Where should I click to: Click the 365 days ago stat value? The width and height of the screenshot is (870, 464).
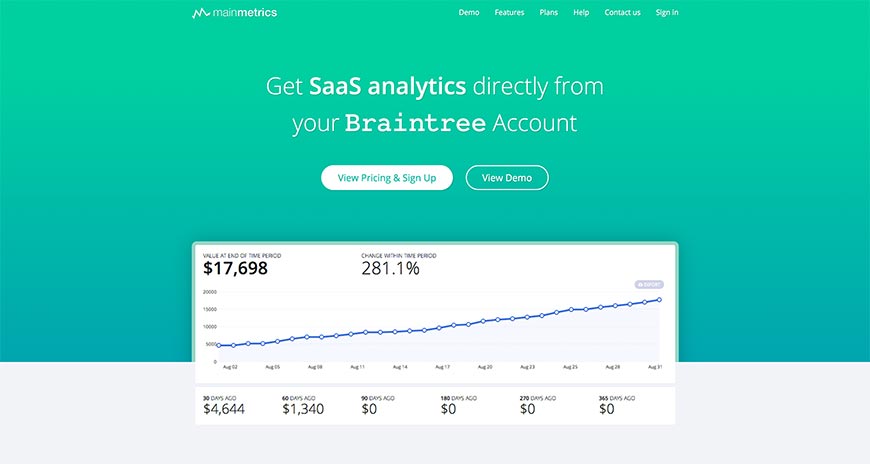click(605, 409)
